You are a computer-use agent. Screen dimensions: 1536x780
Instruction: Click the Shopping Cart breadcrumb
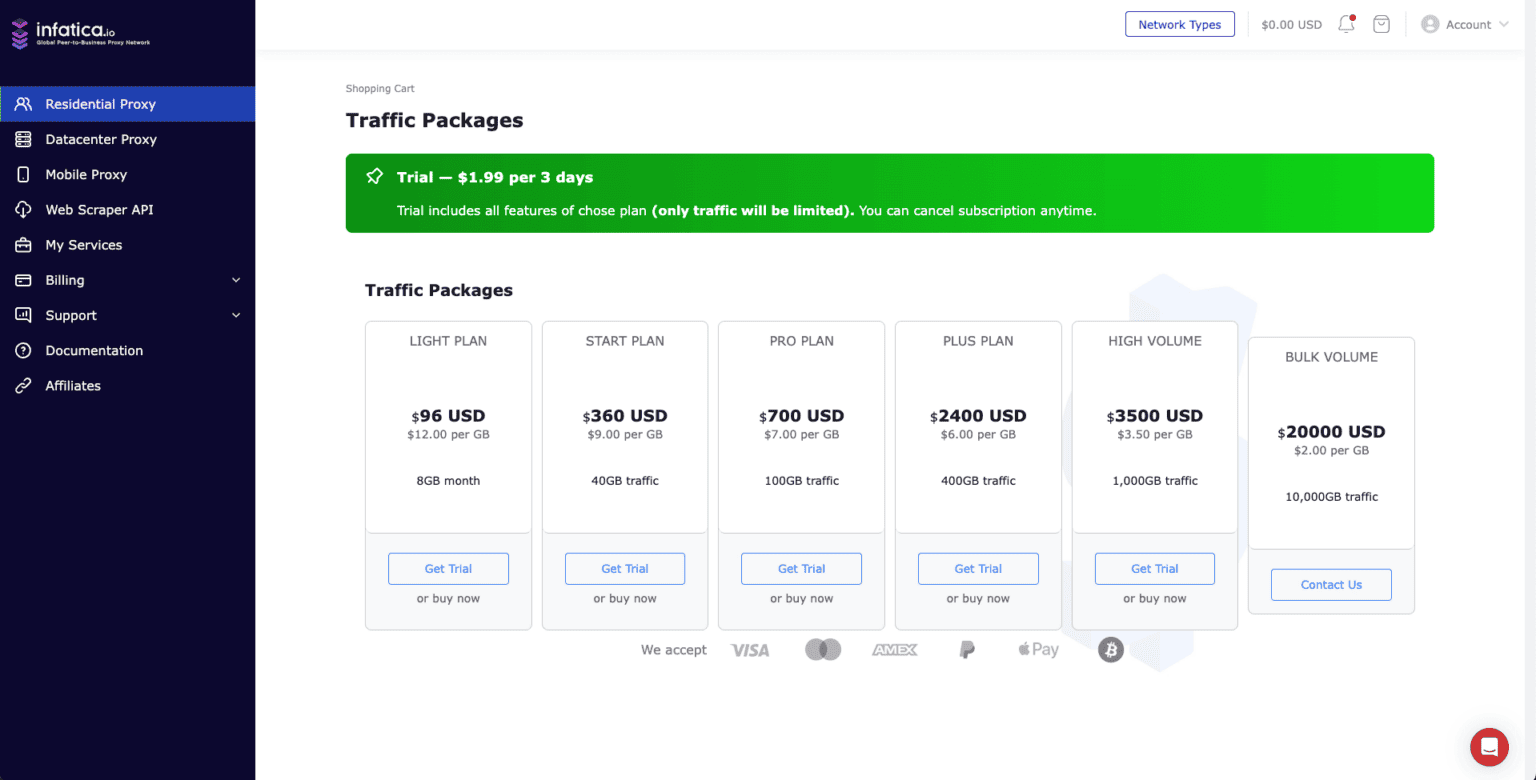(380, 88)
